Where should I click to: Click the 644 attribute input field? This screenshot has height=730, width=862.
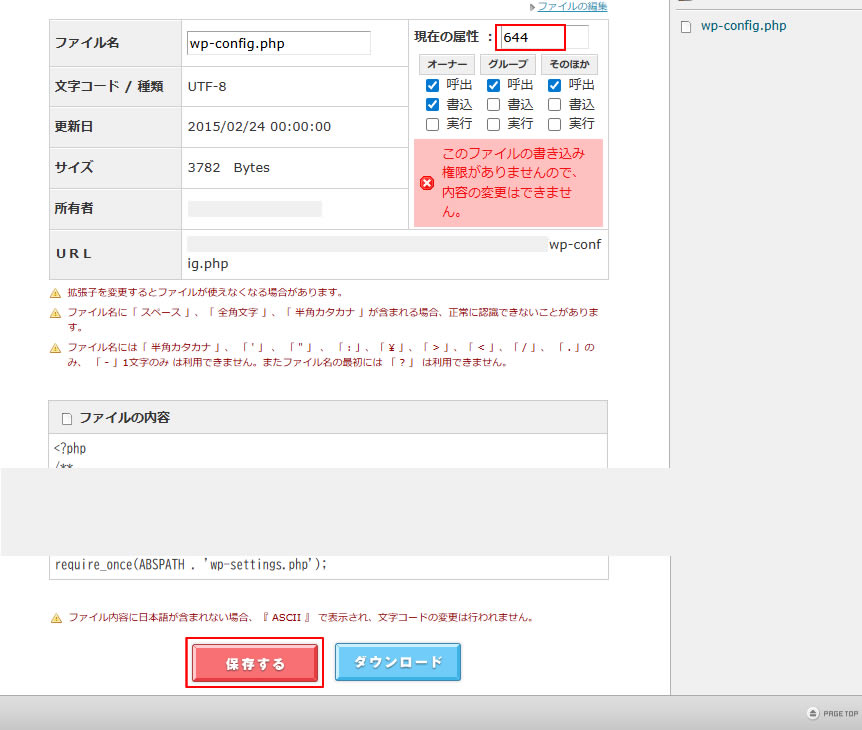pos(530,36)
